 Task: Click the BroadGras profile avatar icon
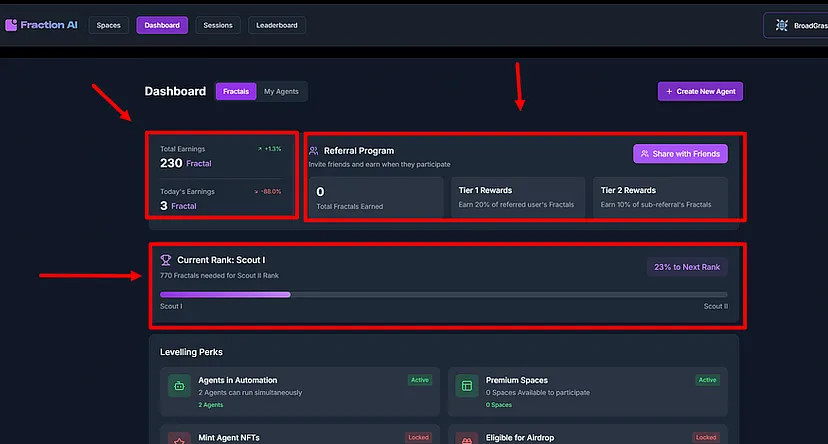click(782, 26)
